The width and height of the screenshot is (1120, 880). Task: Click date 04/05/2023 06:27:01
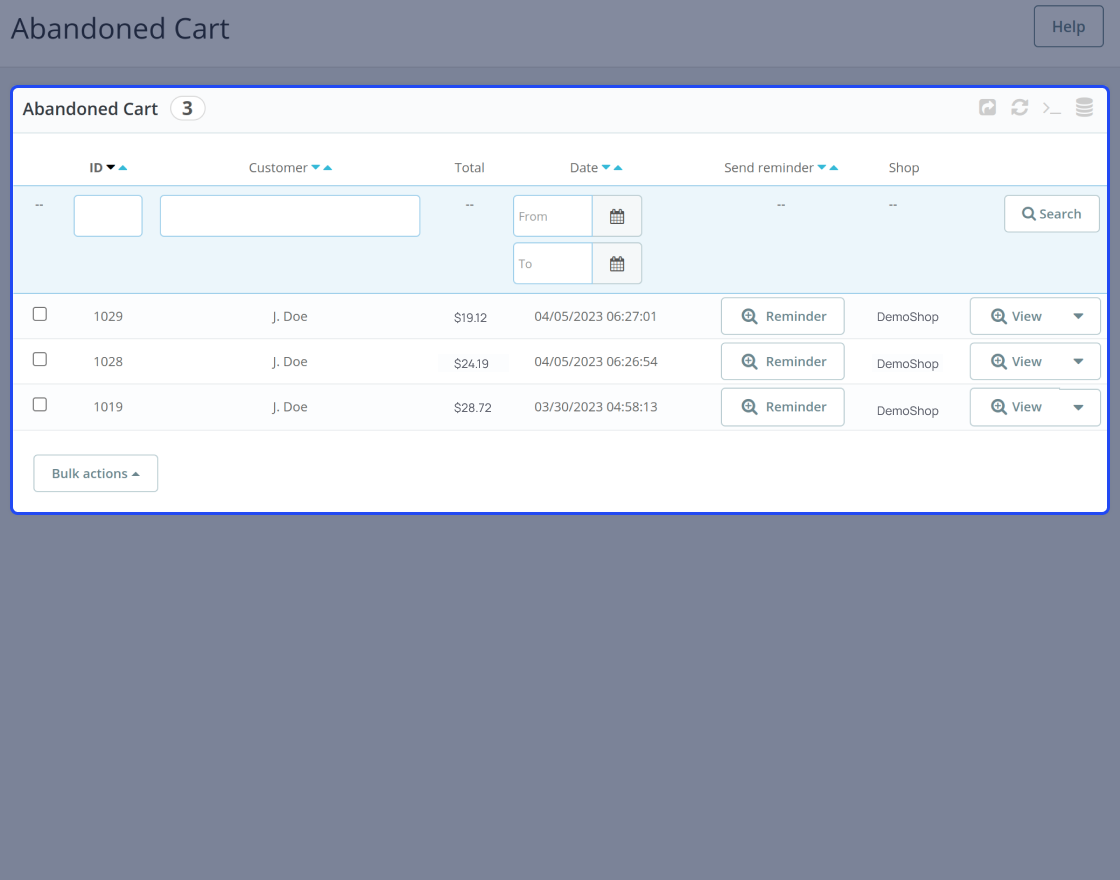595,316
